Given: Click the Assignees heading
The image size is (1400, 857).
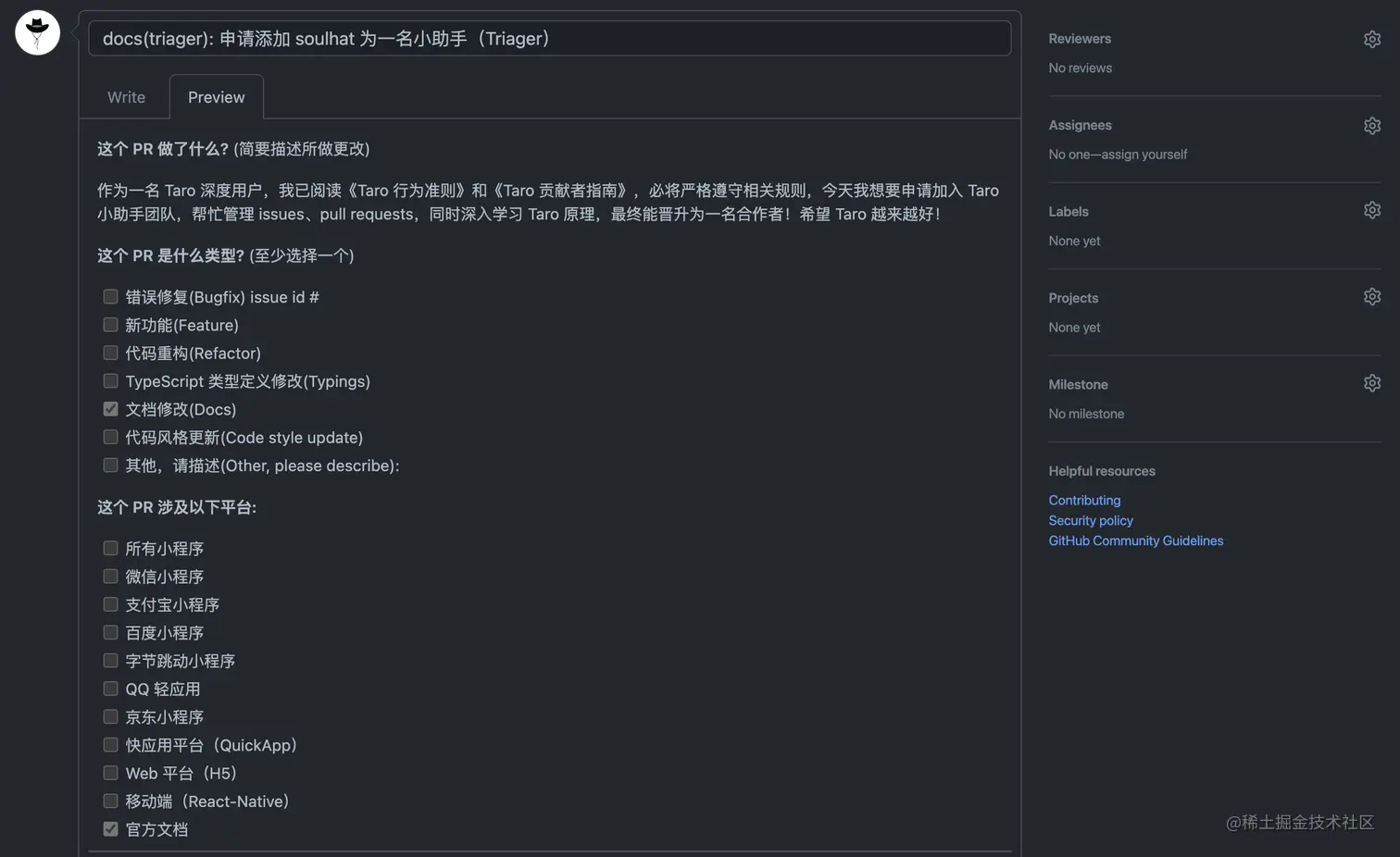Looking at the screenshot, I should click(1080, 125).
